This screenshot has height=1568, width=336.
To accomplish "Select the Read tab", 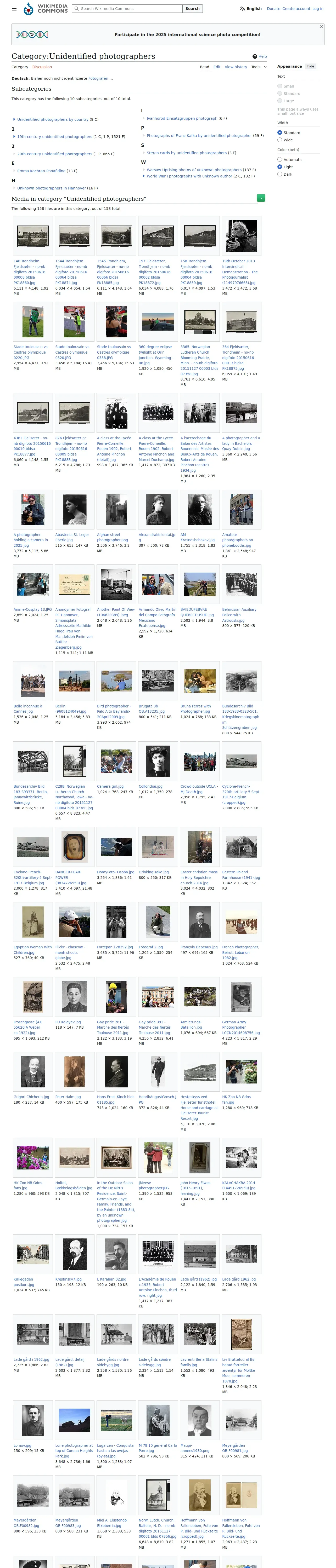I will (x=204, y=67).
